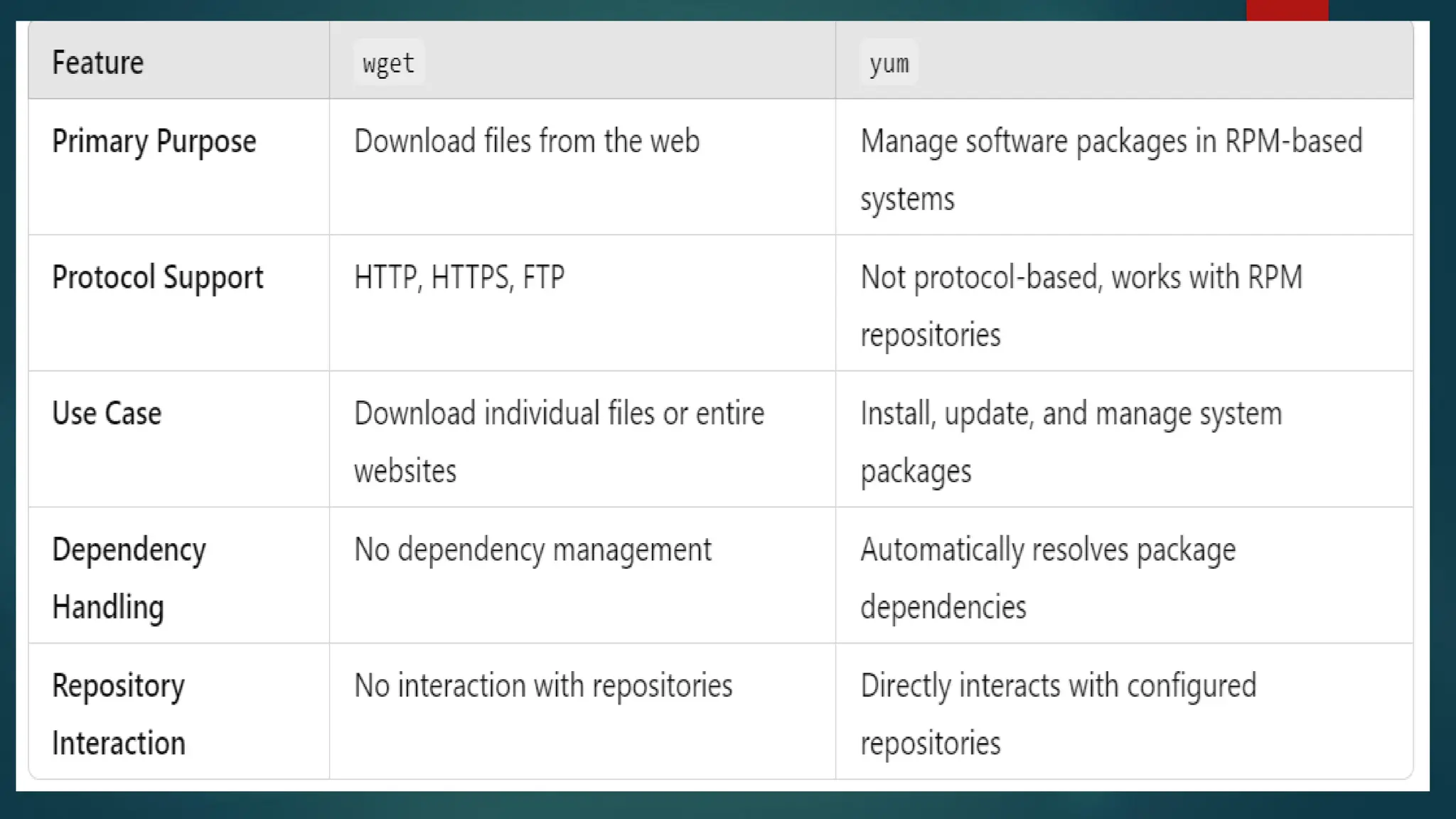Select the 'Repository Interaction' row label
Viewport: 1456px width, 819px height.
coord(118,686)
